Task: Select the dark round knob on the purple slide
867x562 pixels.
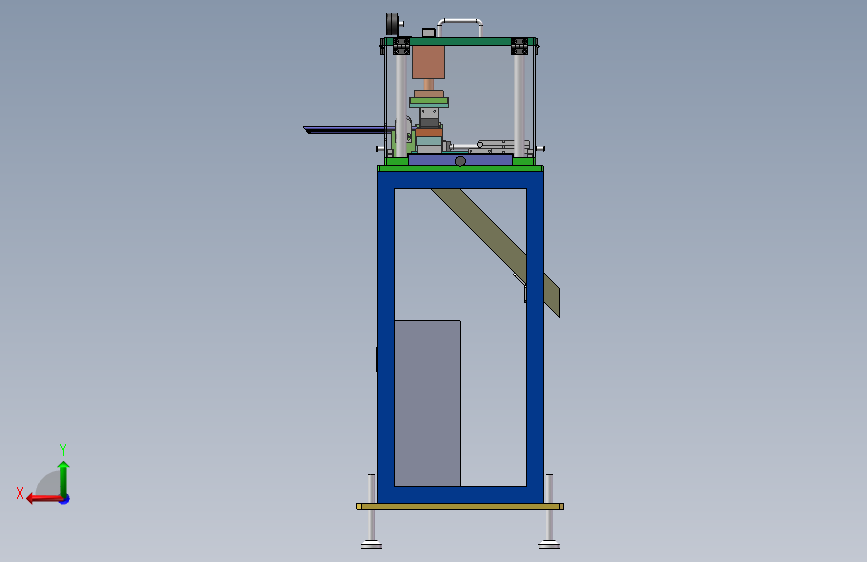Action: point(460,161)
